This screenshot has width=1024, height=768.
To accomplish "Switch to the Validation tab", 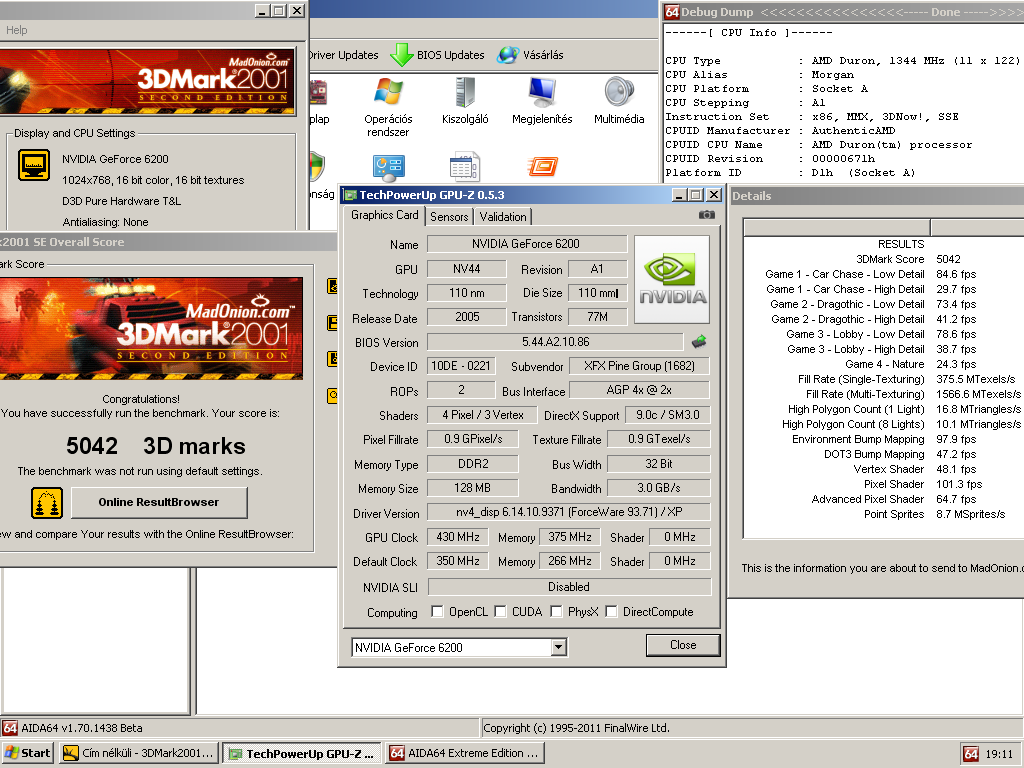I will pyautogui.click(x=503, y=217).
